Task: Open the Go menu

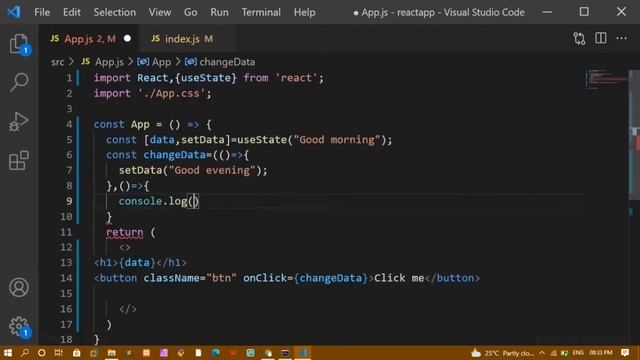Action: 190,12
